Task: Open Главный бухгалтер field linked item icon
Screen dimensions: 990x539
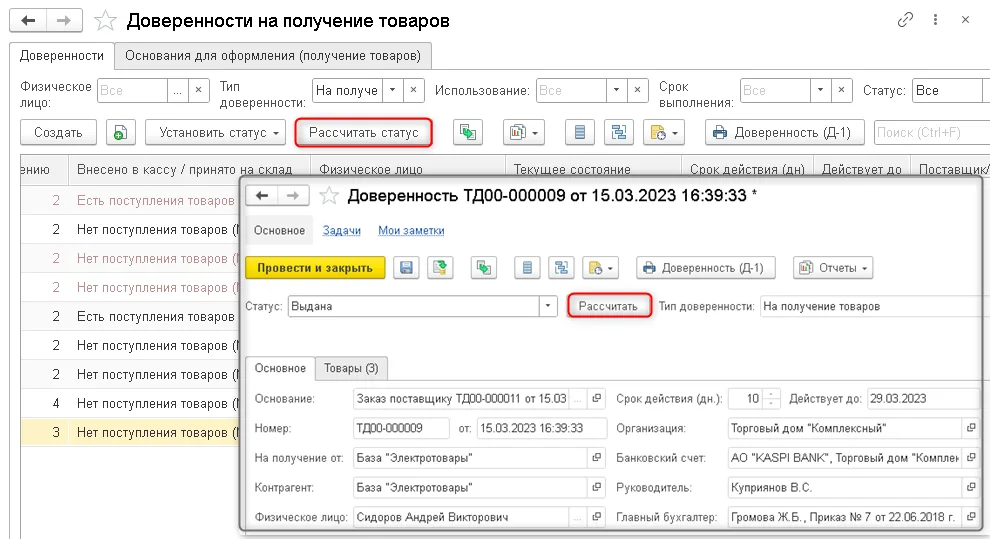Action: (971, 517)
